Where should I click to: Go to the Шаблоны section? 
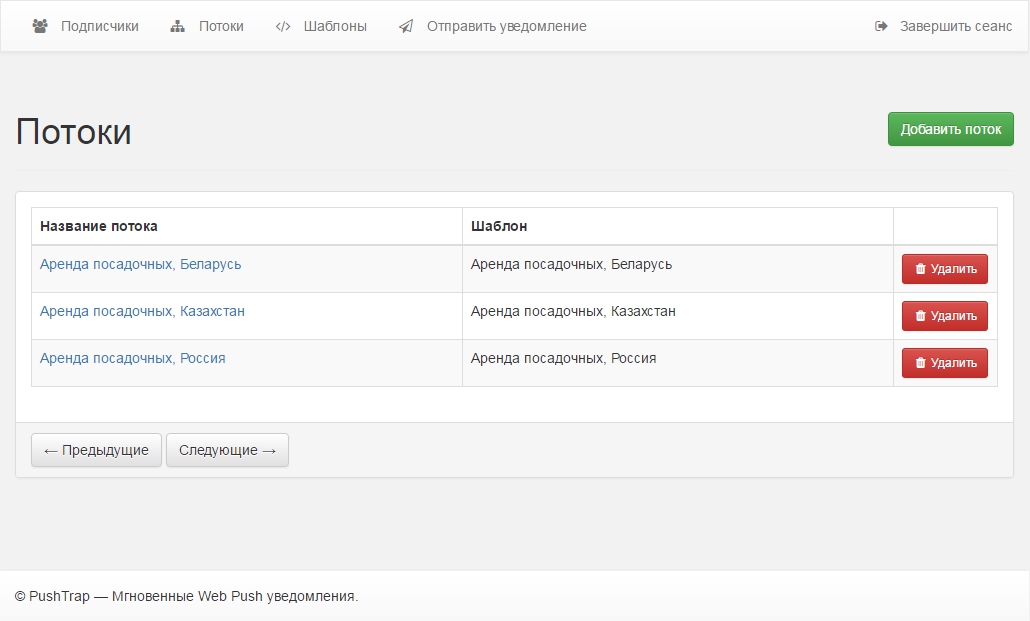click(335, 26)
